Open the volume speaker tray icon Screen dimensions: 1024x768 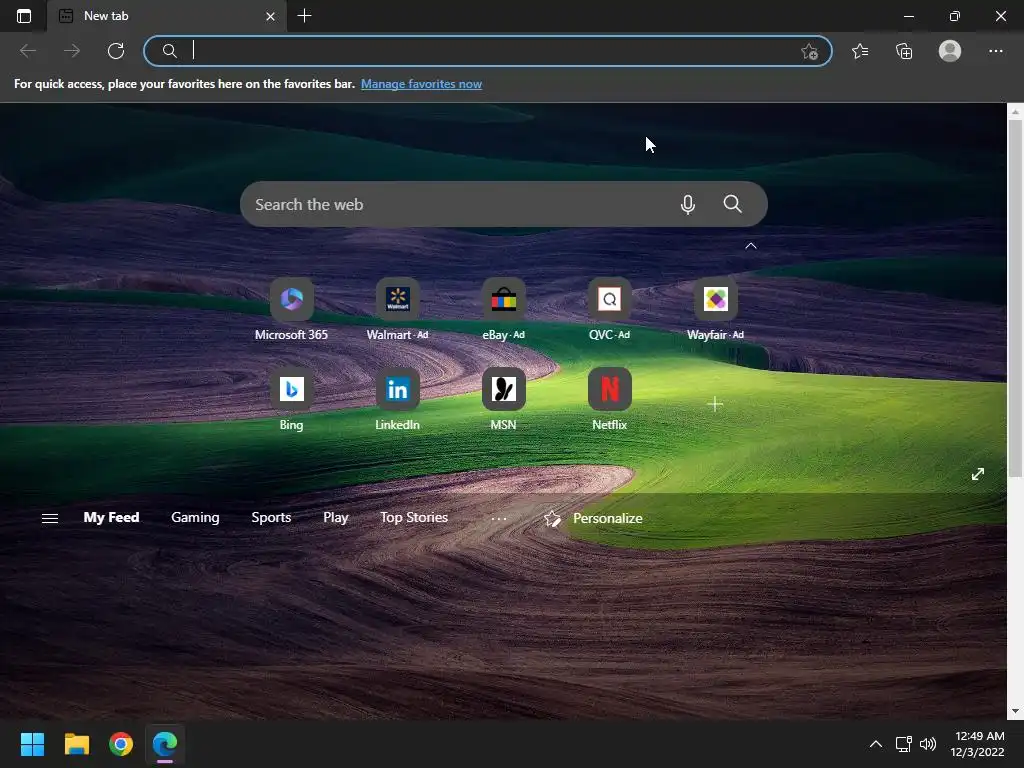[927, 744]
